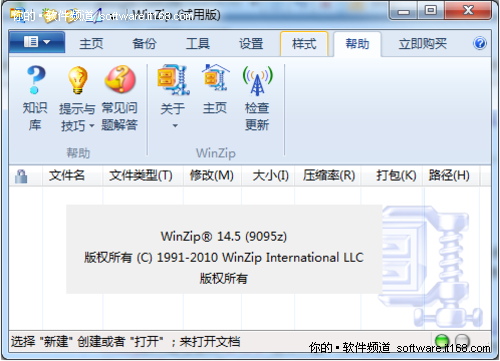Click 检查更新 antenna icon

pos(257,80)
